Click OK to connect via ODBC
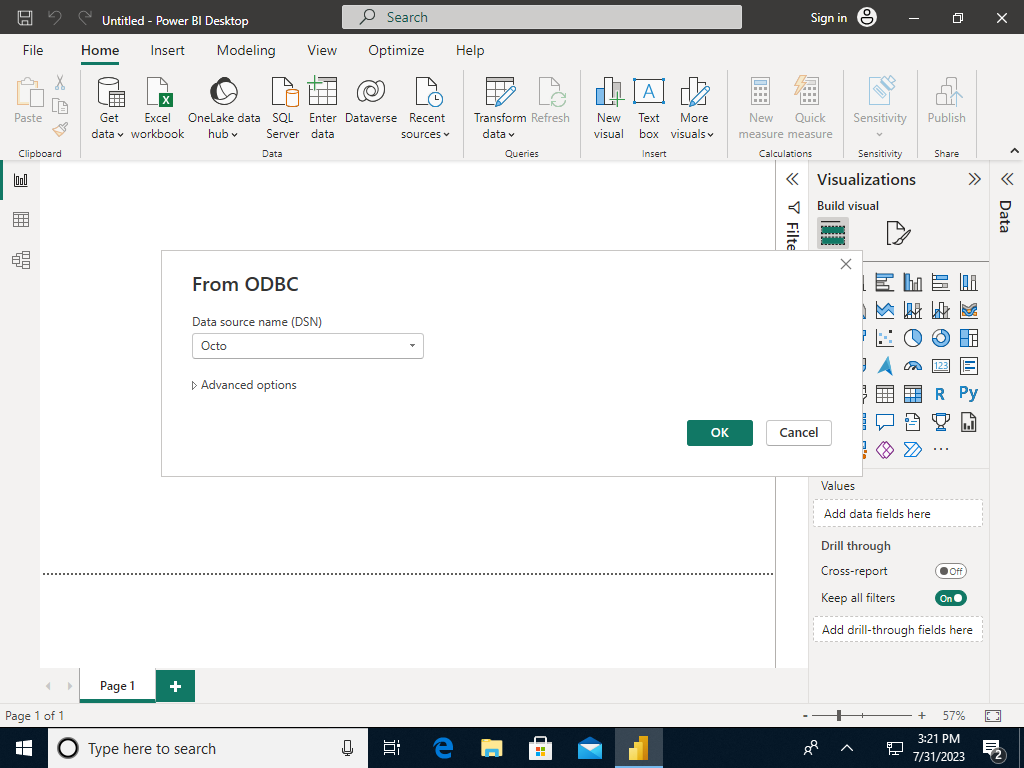Image resolution: width=1024 pixels, height=768 pixels. click(719, 432)
